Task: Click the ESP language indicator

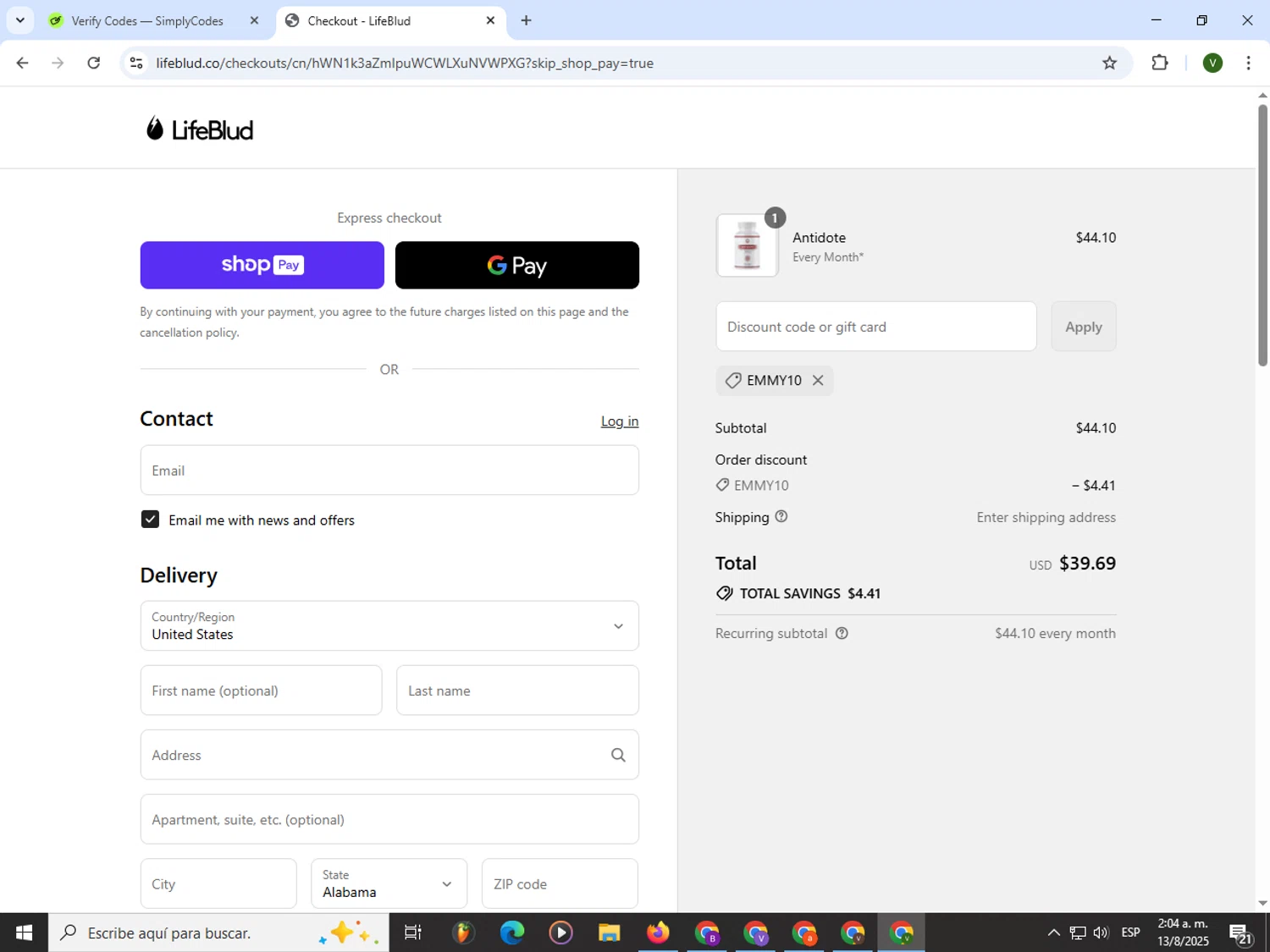Action: [1130, 933]
